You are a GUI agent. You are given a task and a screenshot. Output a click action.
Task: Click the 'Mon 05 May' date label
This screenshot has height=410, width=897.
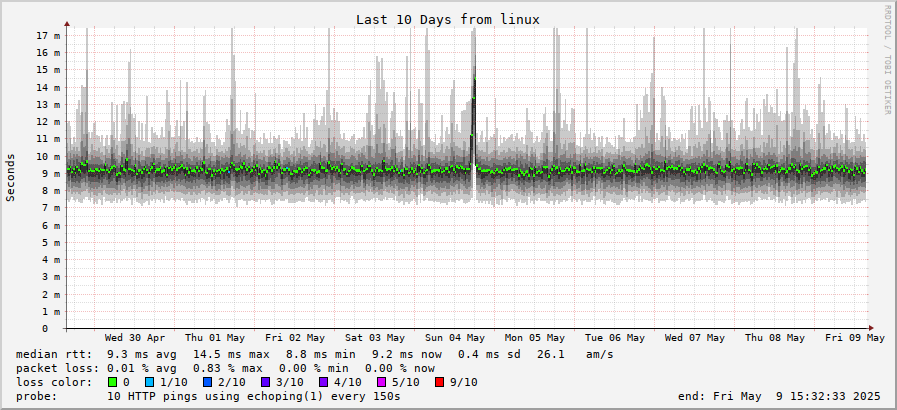click(x=535, y=338)
